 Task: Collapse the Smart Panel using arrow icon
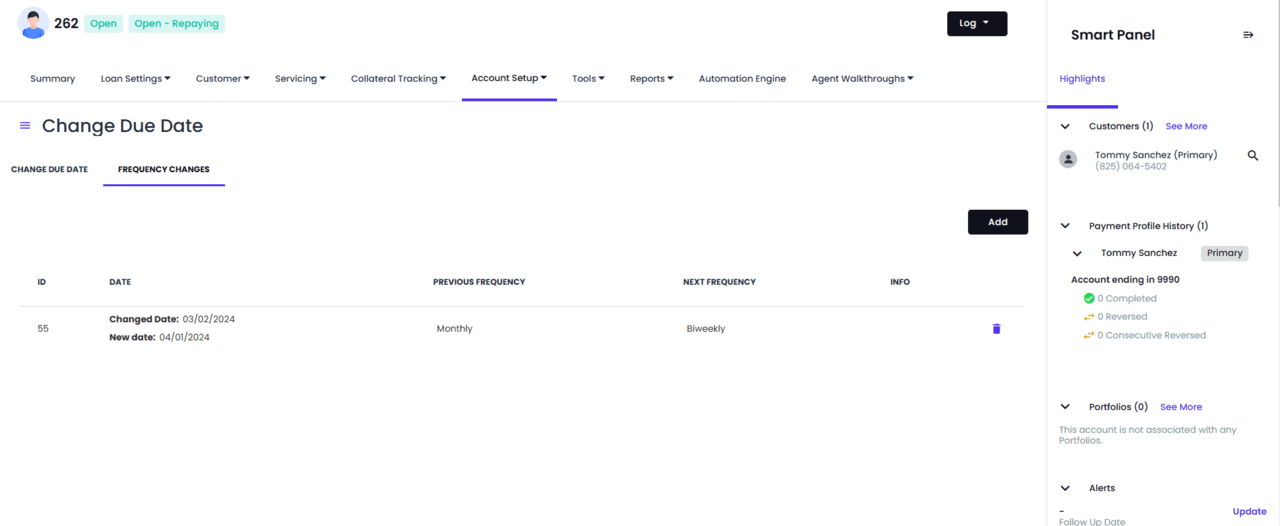1248,35
